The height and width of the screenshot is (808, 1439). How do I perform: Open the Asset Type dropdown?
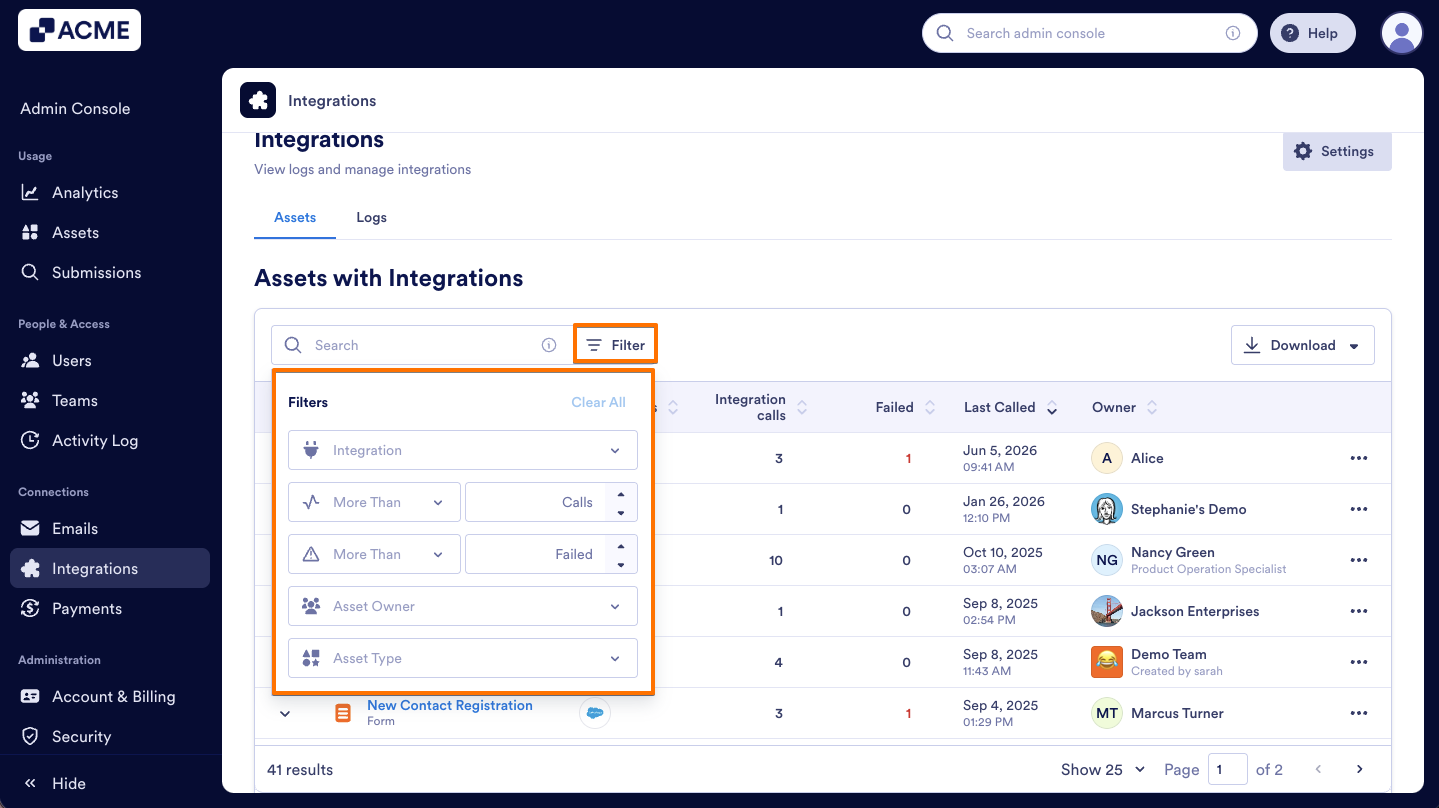463,658
